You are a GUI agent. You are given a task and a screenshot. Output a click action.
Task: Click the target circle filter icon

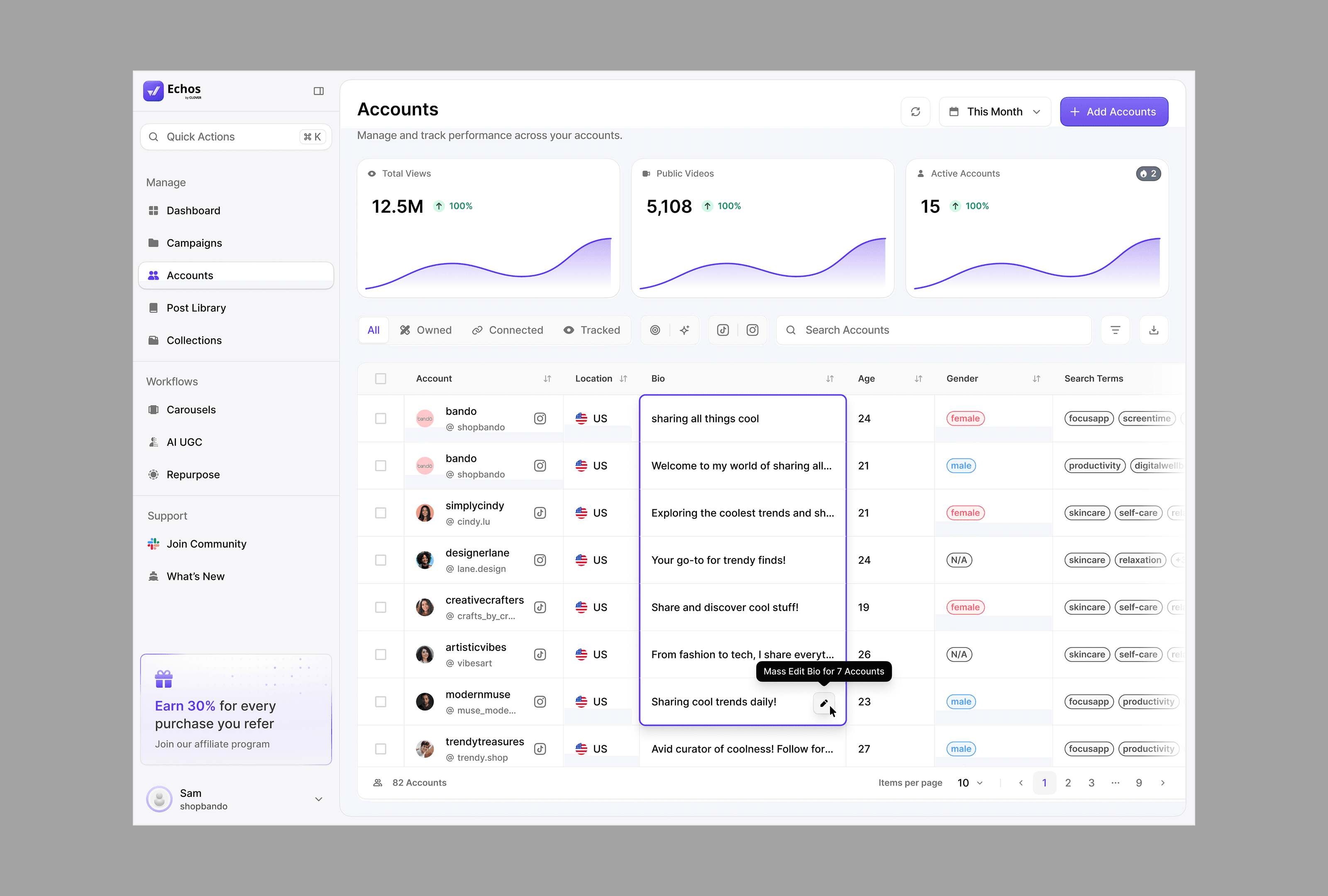(x=655, y=330)
